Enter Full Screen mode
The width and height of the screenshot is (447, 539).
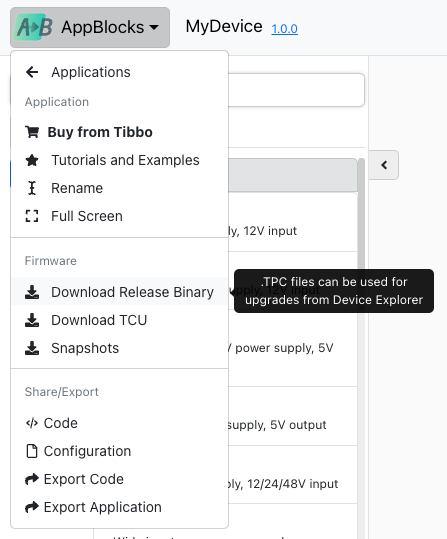(x=120, y=216)
